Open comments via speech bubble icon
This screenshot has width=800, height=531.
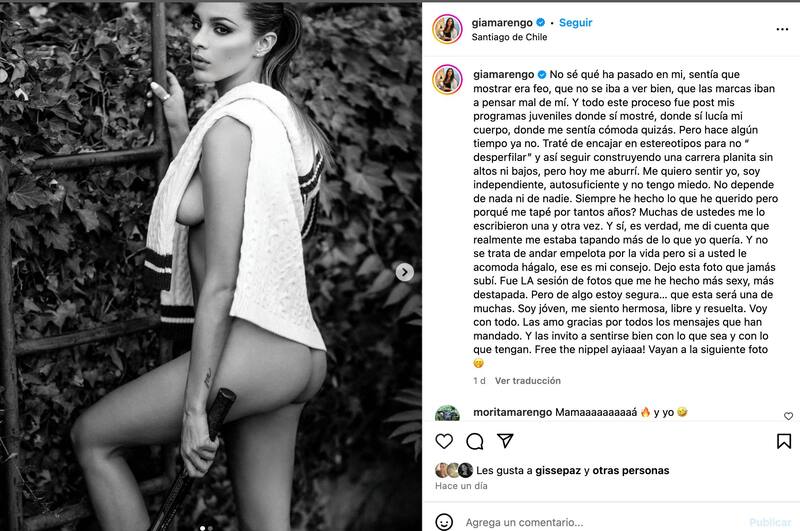point(474,441)
